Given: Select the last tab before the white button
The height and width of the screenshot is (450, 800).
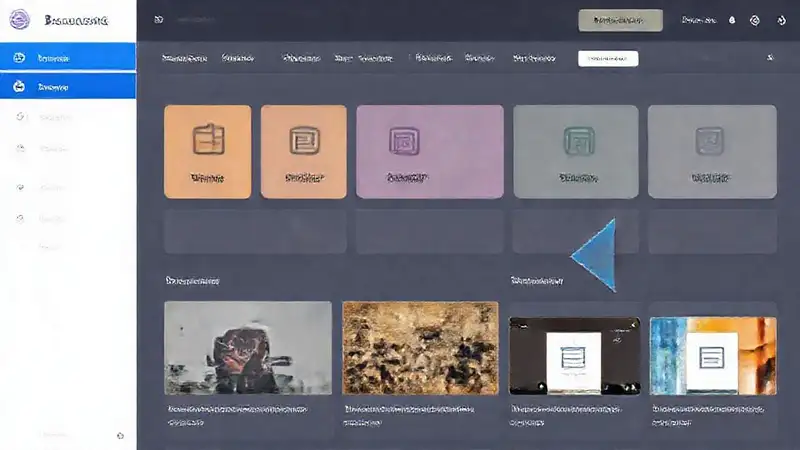Looking at the screenshot, I should (x=534, y=58).
